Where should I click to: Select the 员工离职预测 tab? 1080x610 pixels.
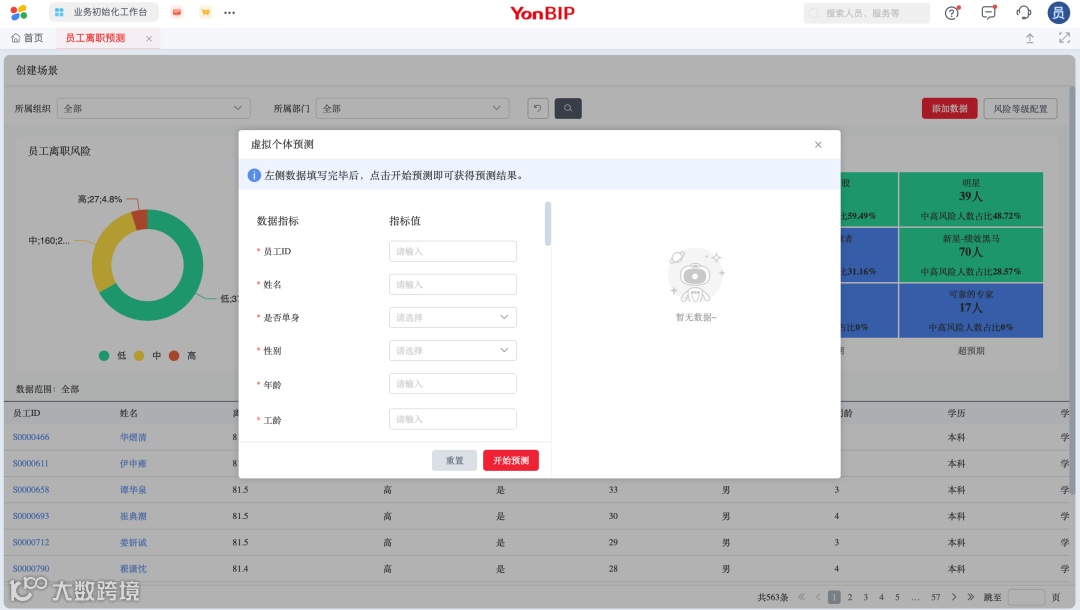click(96, 39)
